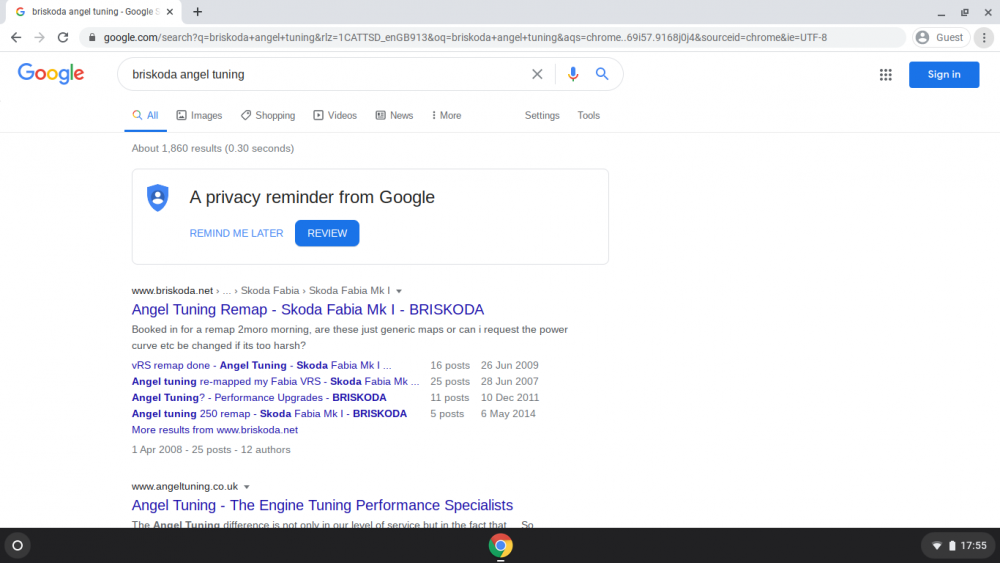
Task: Click the www.angeltuning.co.uk URL text
Action: coord(185,486)
